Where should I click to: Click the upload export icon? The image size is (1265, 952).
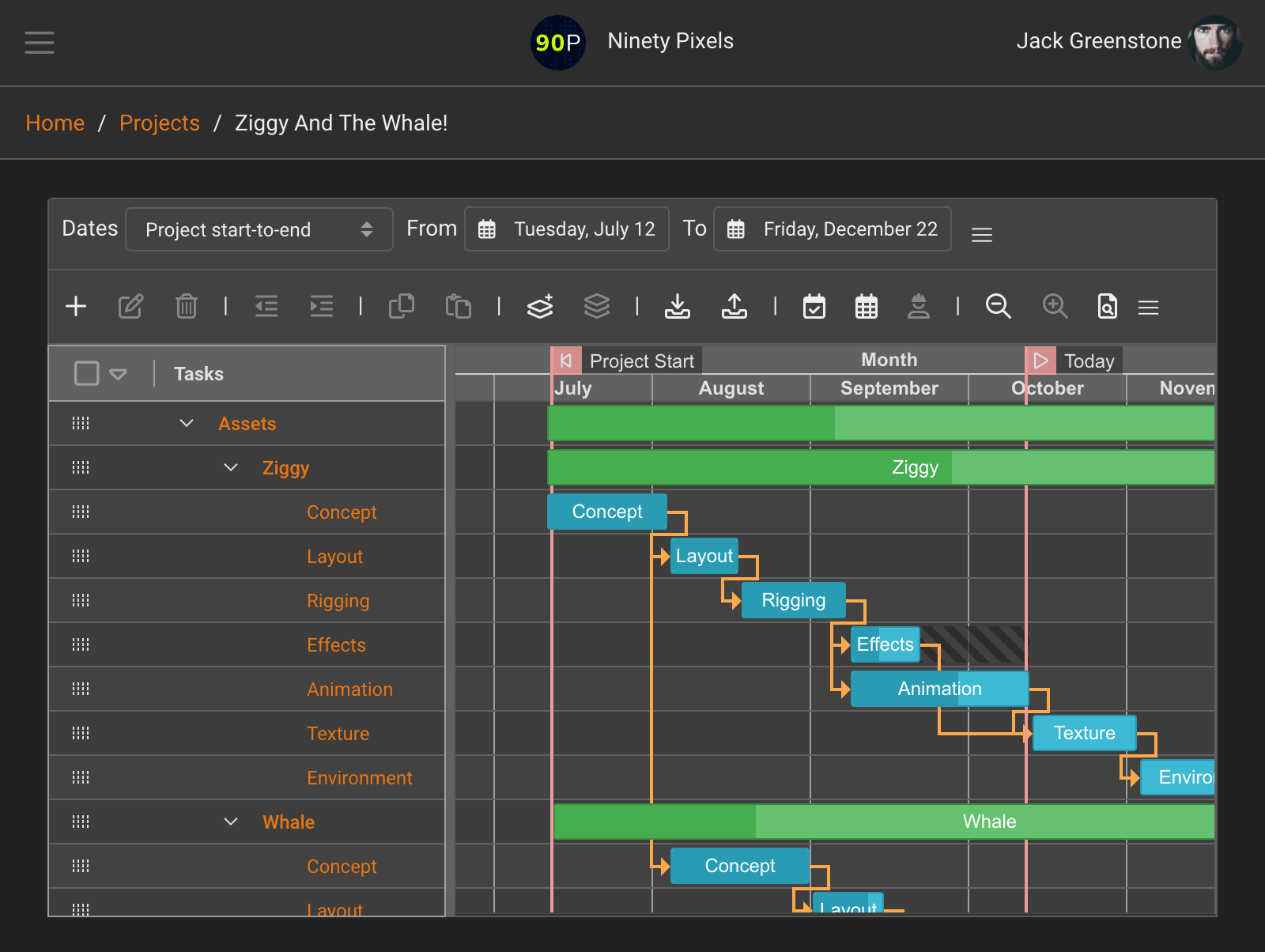tap(734, 306)
